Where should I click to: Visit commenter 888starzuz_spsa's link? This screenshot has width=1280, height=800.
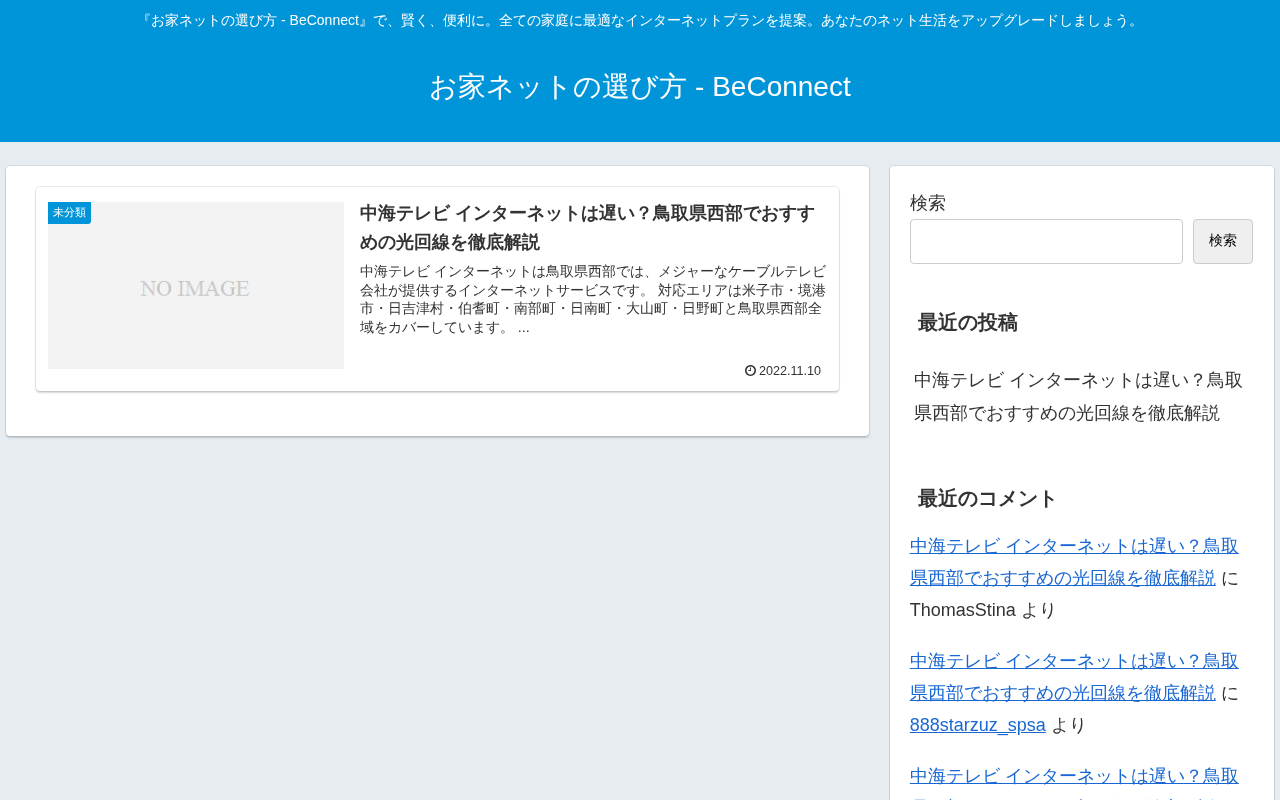(x=978, y=725)
